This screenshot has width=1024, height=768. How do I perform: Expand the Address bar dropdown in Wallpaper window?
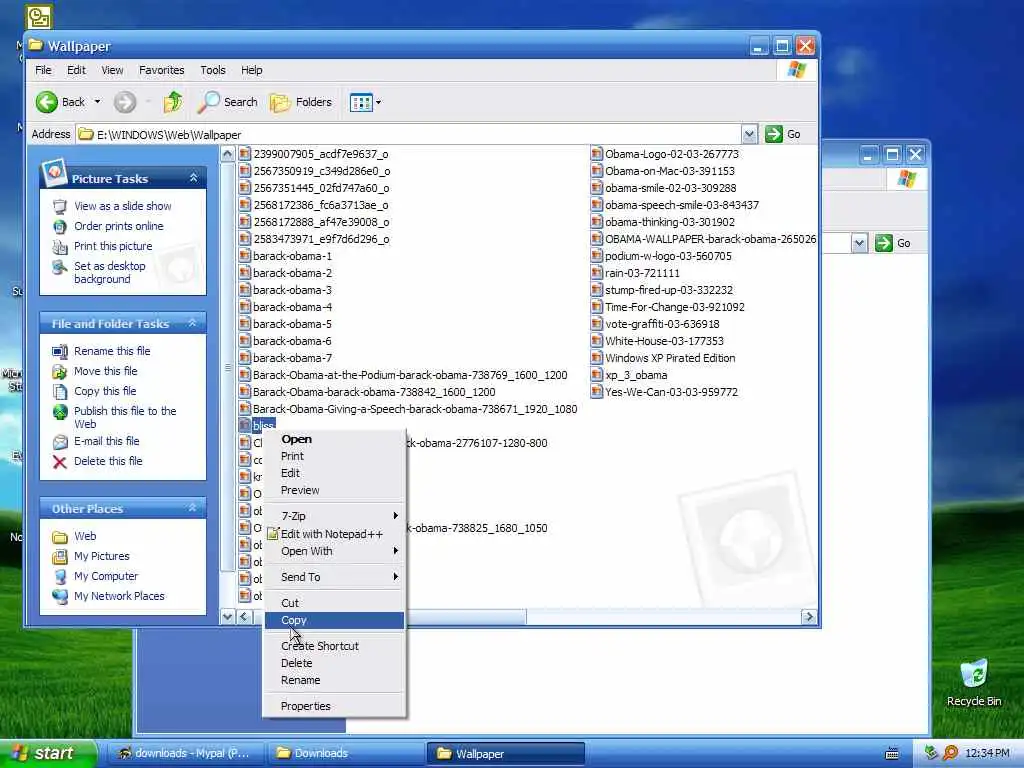(749, 134)
